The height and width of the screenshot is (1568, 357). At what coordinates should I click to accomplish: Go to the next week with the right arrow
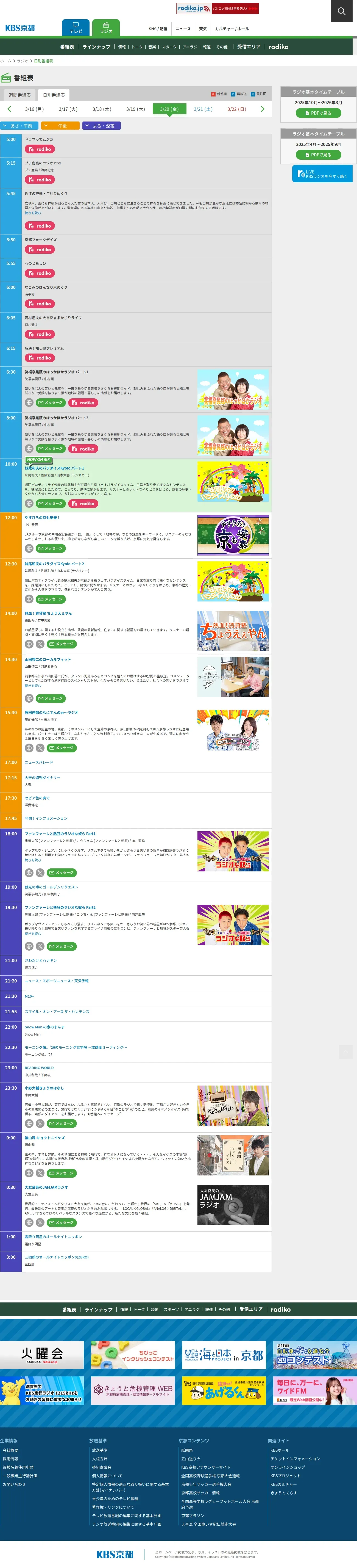click(x=263, y=109)
